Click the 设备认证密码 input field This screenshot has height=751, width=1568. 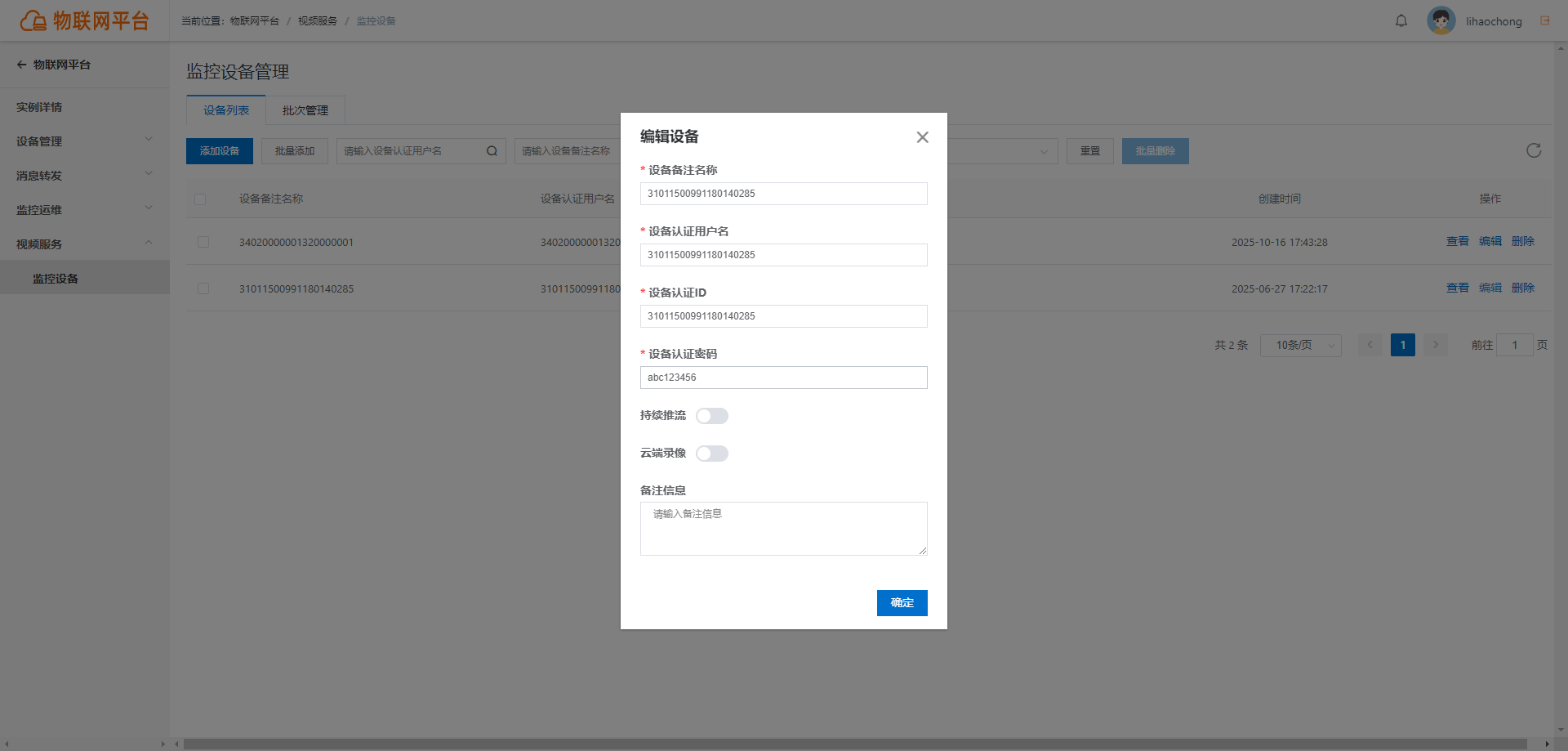[784, 378]
